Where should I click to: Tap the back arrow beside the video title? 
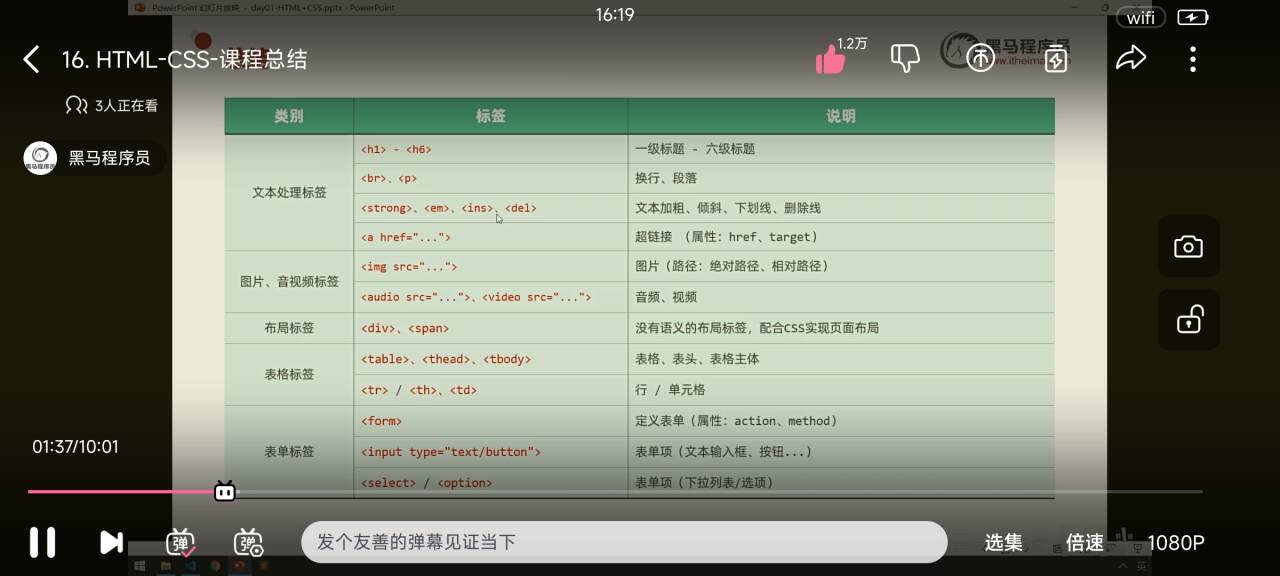coord(31,60)
